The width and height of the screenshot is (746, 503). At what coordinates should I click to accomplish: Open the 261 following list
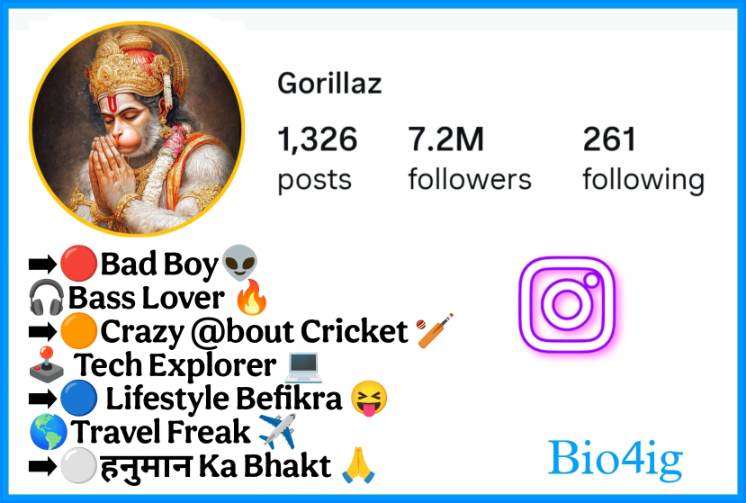click(x=644, y=159)
